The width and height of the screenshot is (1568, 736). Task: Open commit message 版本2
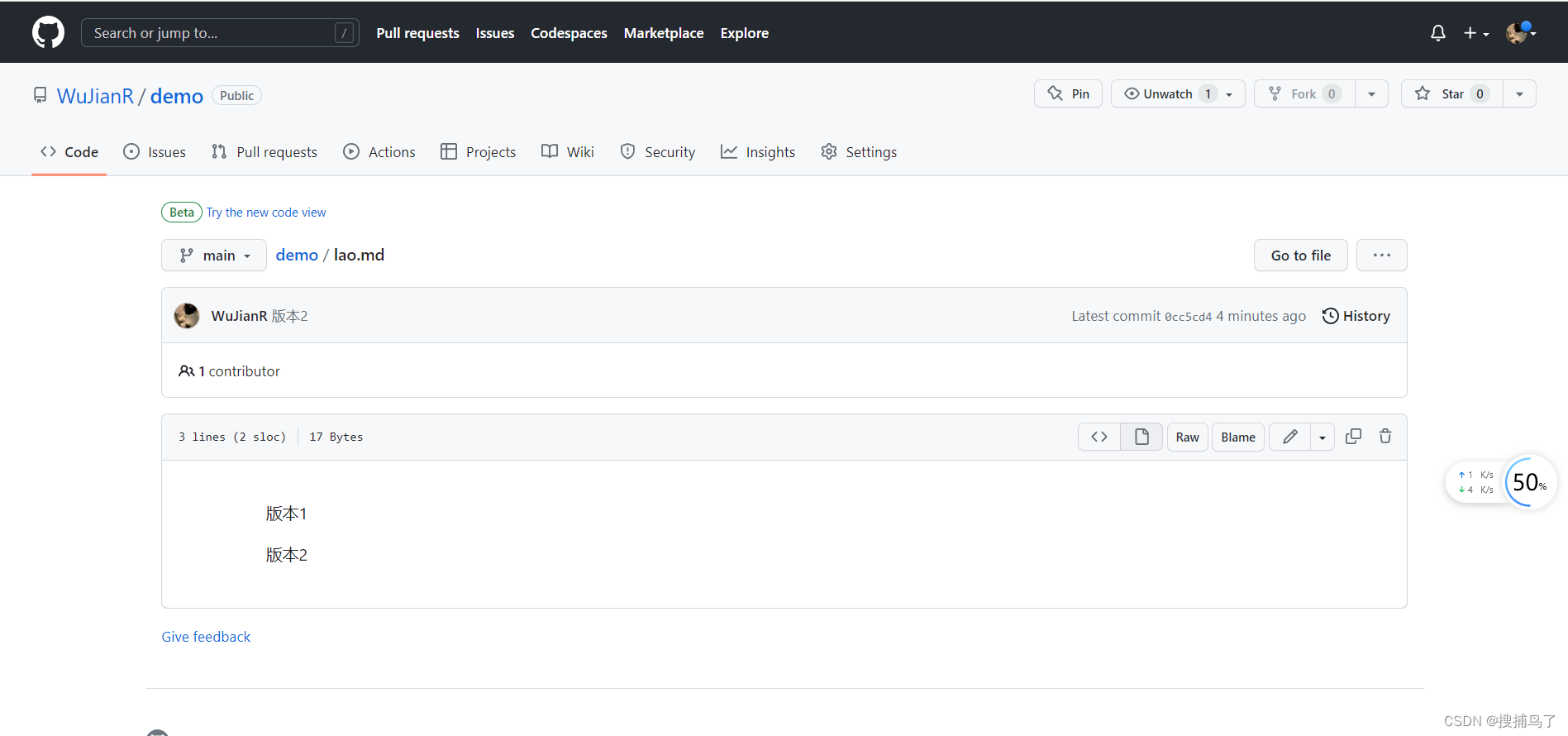pos(290,316)
